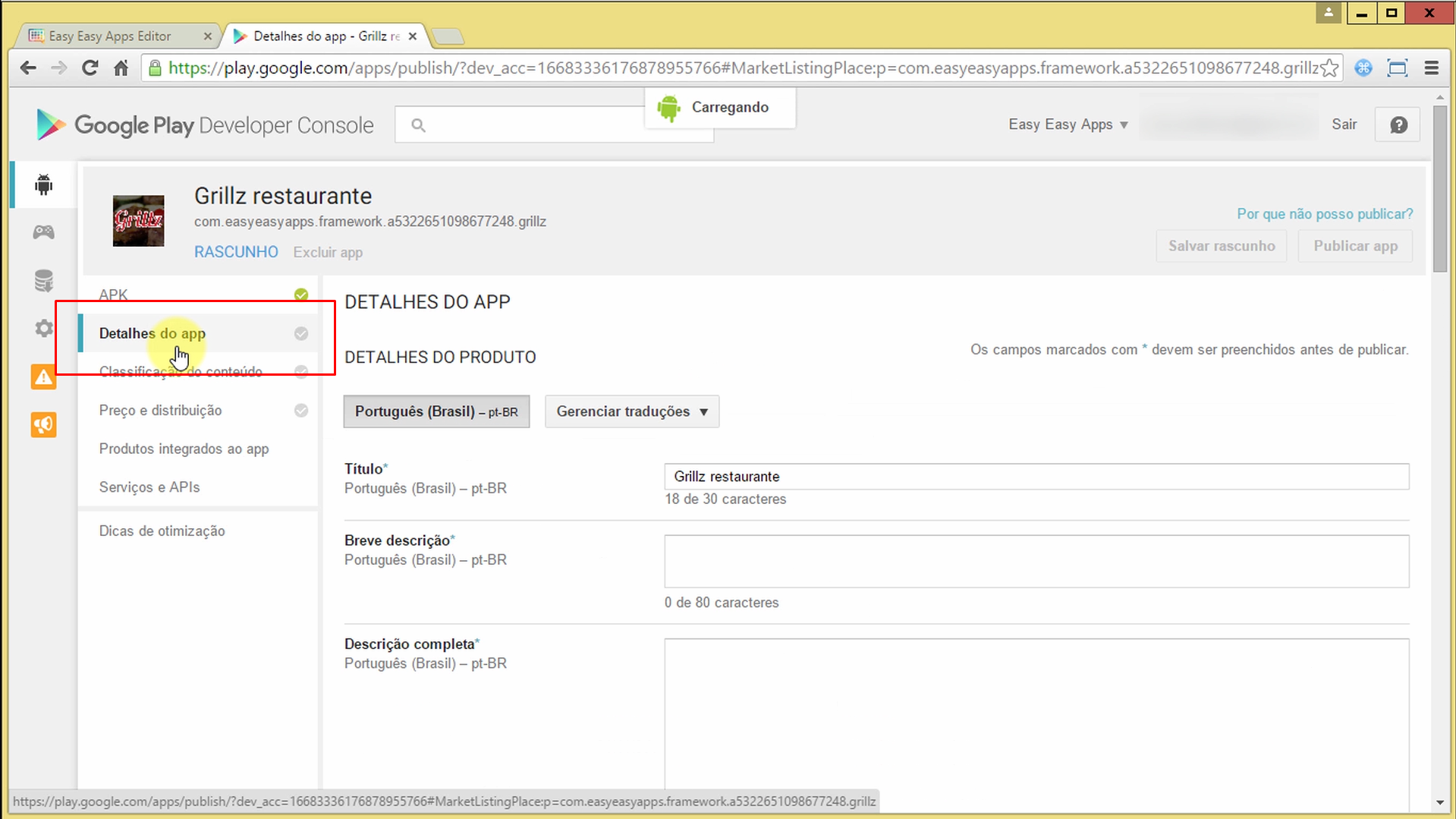Click inside the Título text field
The width and height of the screenshot is (1456, 819).
1035,476
